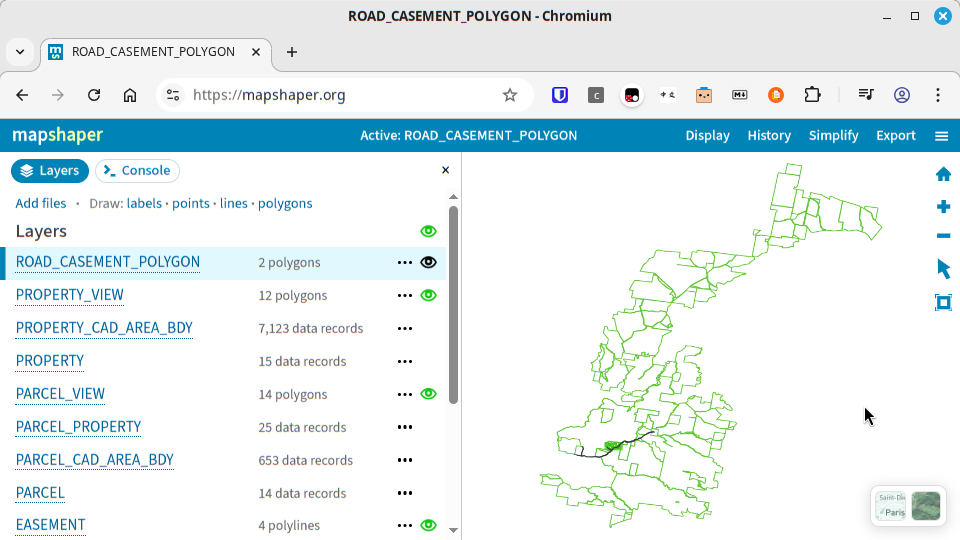960x540 pixels.
Task: Open options menu for ROAD_CASEMENT_POLYGON layer
Action: point(405,262)
